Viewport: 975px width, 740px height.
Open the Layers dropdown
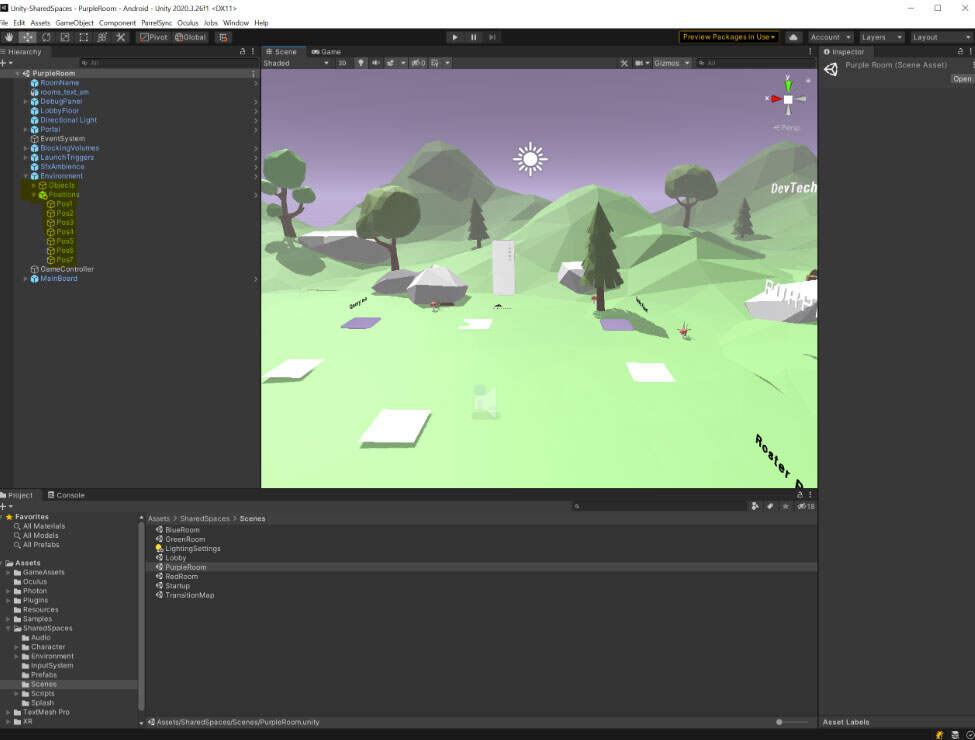click(x=881, y=37)
